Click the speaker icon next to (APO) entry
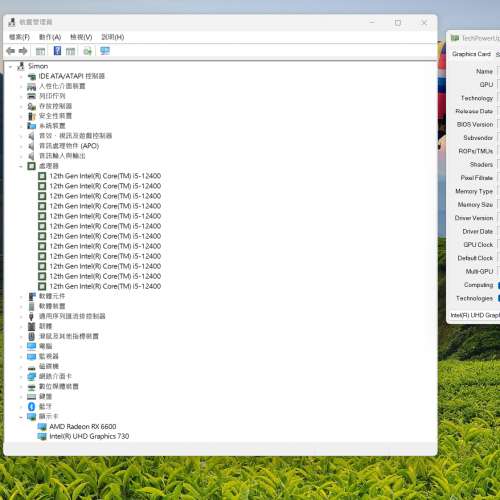The width and height of the screenshot is (500, 500). (x=31, y=146)
